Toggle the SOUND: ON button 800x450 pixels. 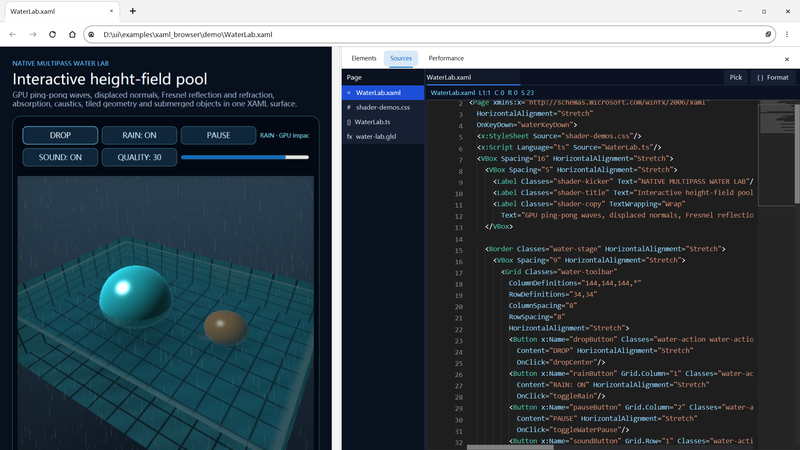tap(60, 157)
